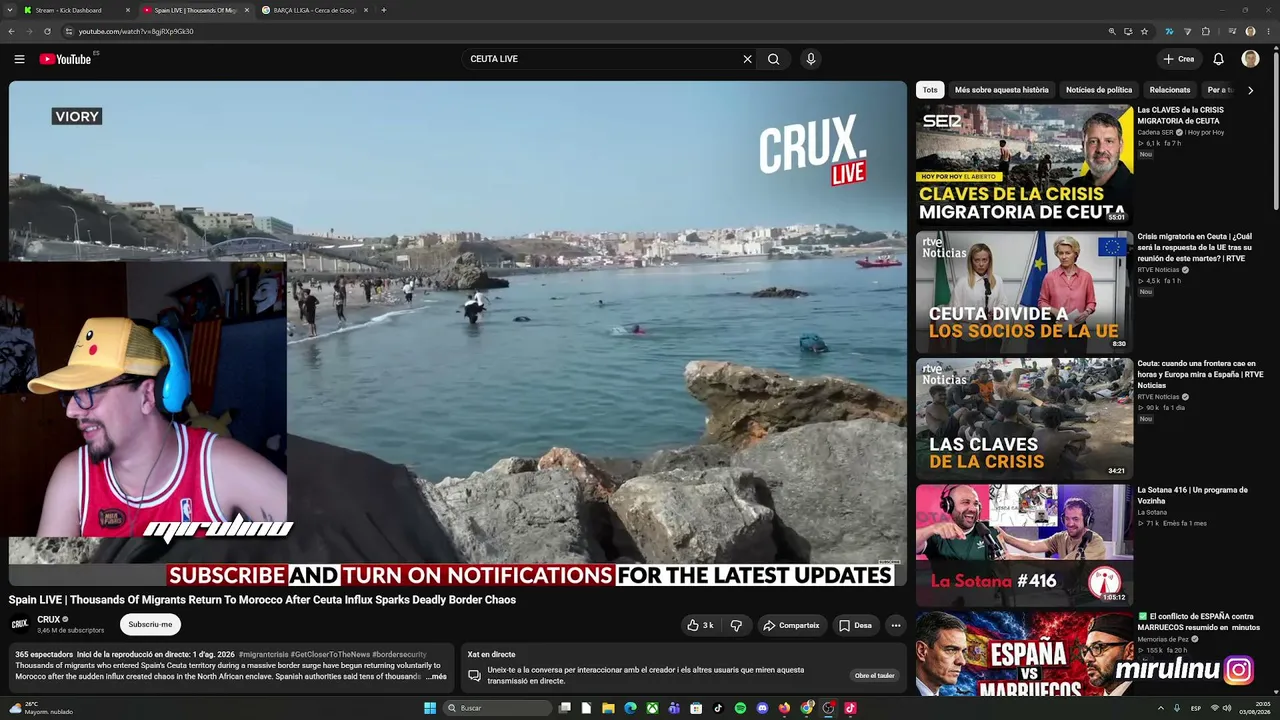Like the video with thumbs up

[700, 625]
